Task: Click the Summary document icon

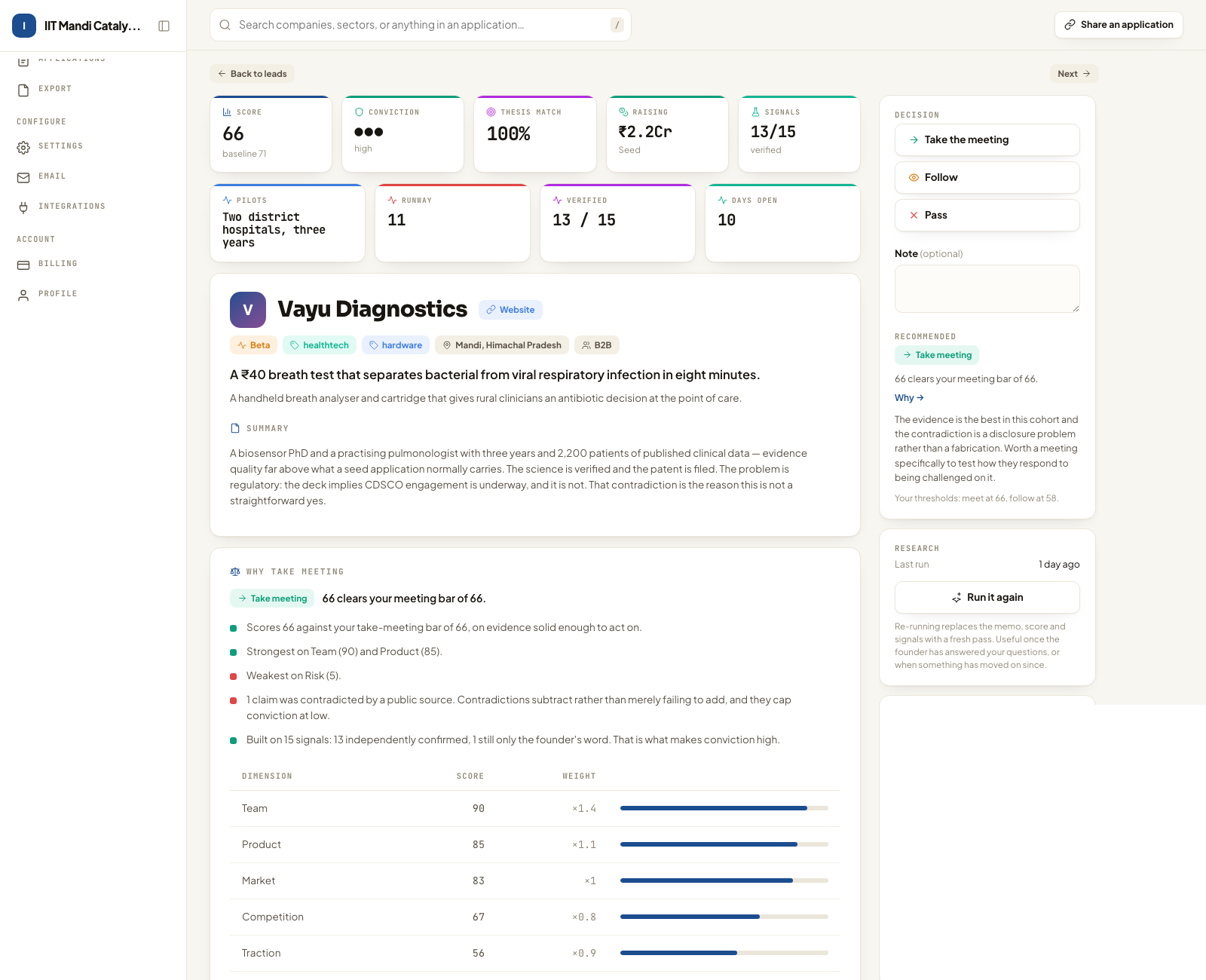Action: 234,428
